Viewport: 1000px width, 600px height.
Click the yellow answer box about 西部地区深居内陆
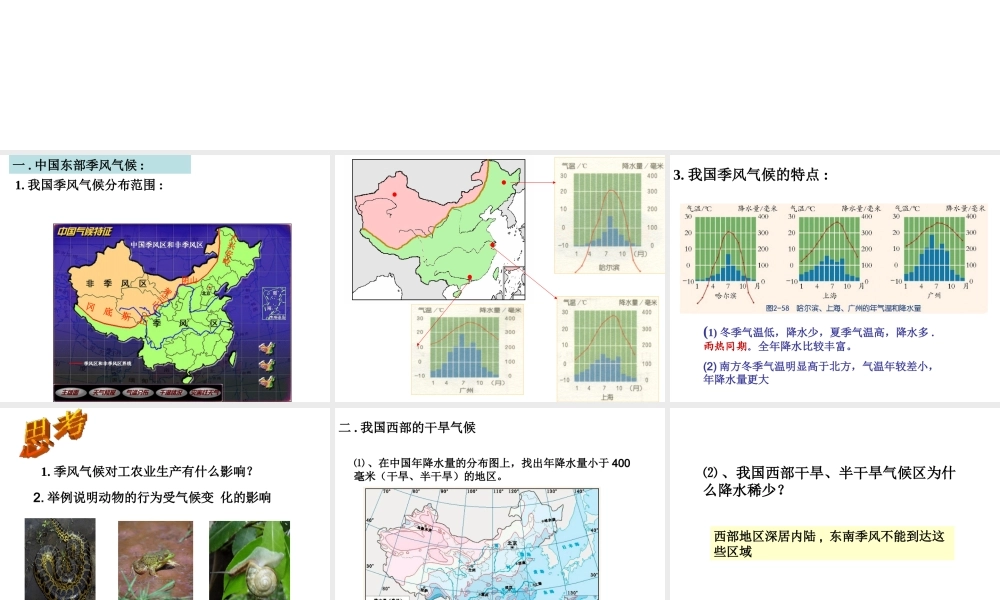coord(832,543)
